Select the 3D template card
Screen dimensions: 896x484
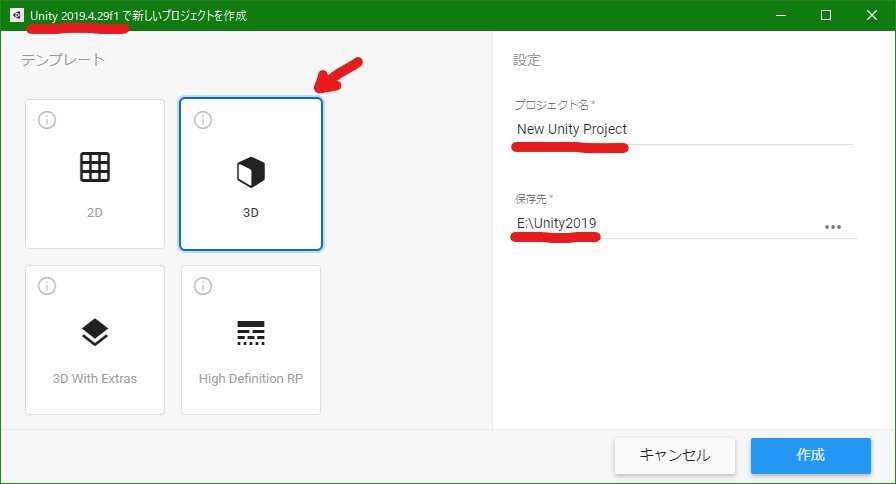(251, 174)
